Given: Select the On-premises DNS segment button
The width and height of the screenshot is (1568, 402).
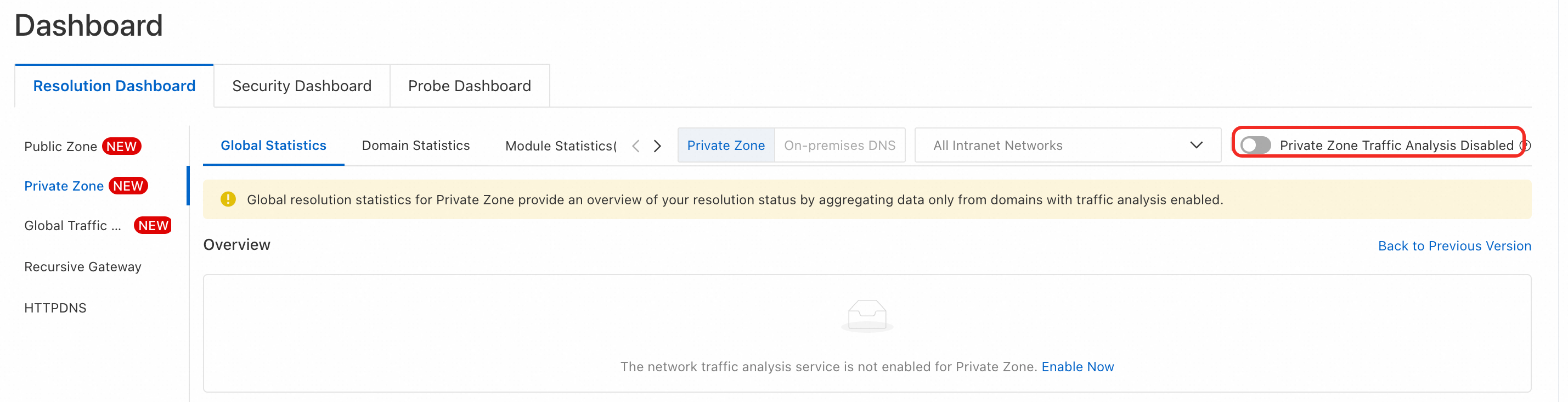Looking at the screenshot, I should [x=839, y=145].
